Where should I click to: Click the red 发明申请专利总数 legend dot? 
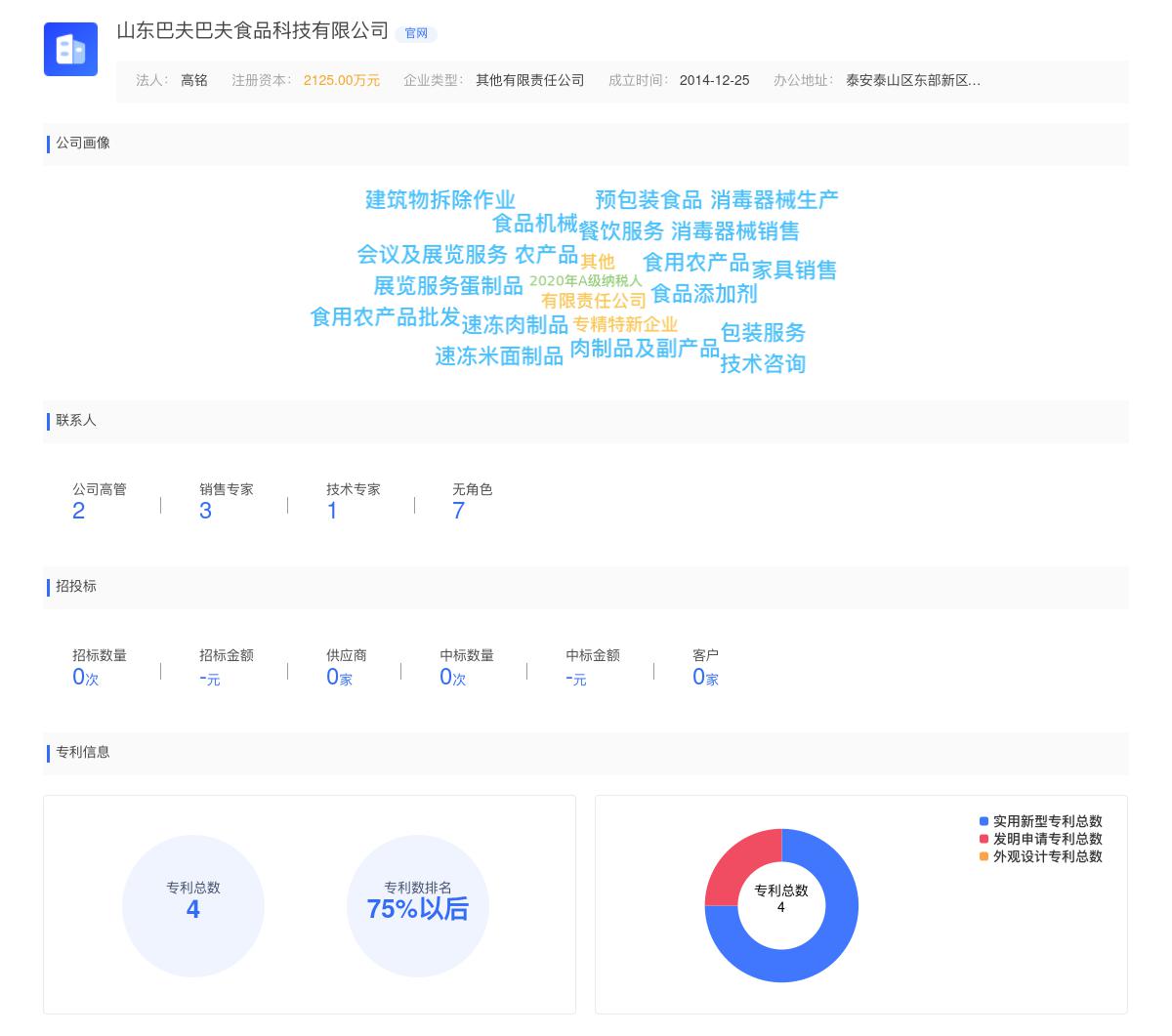pos(984,838)
